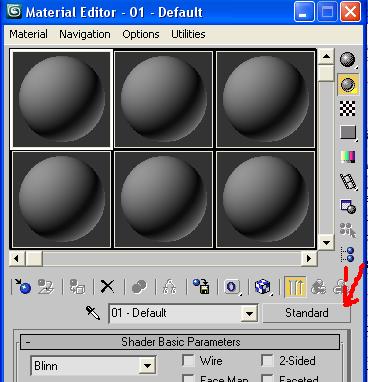Click the Sample Type sphere icon

click(348, 59)
